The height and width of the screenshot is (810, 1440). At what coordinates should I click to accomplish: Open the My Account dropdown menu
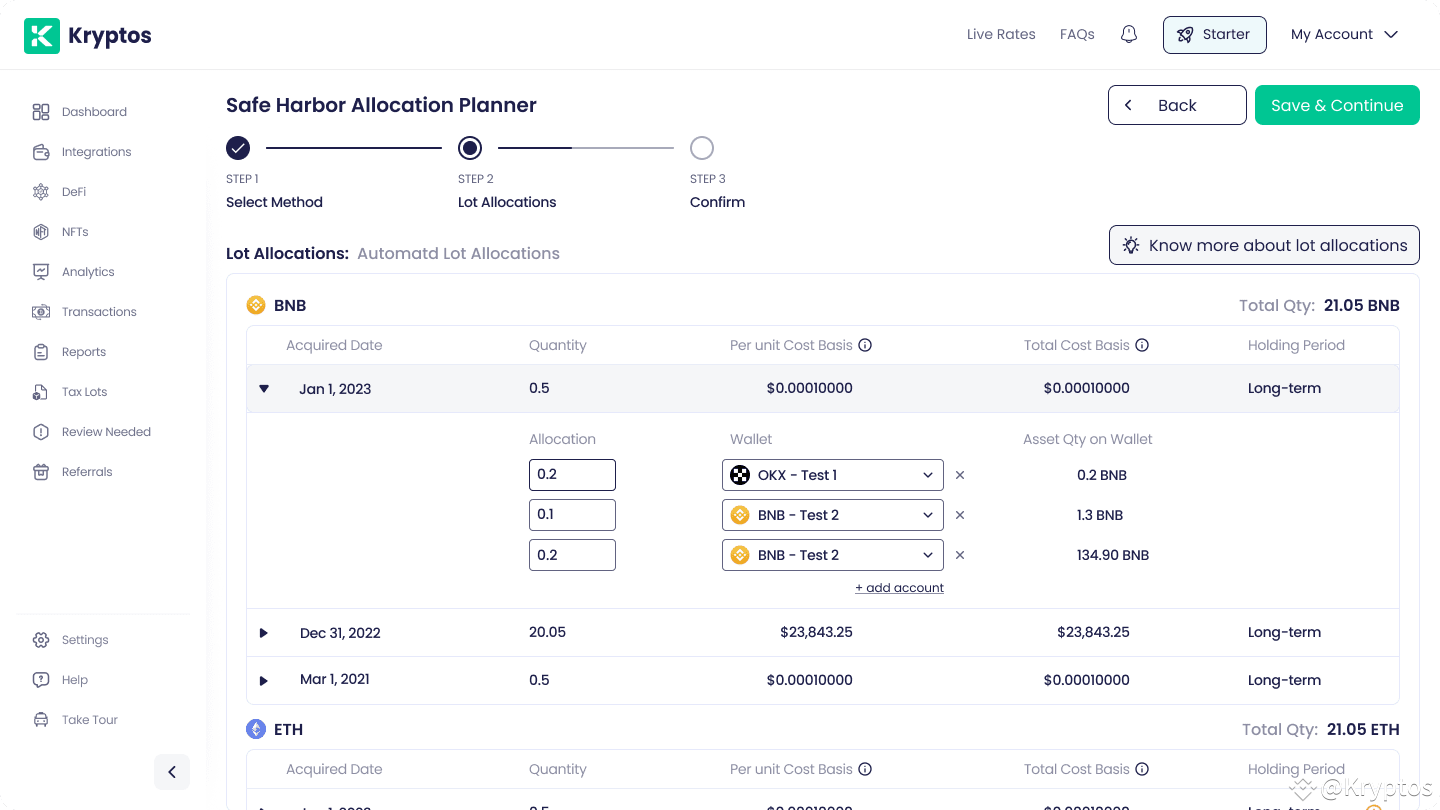pyautogui.click(x=1344, y=34)
